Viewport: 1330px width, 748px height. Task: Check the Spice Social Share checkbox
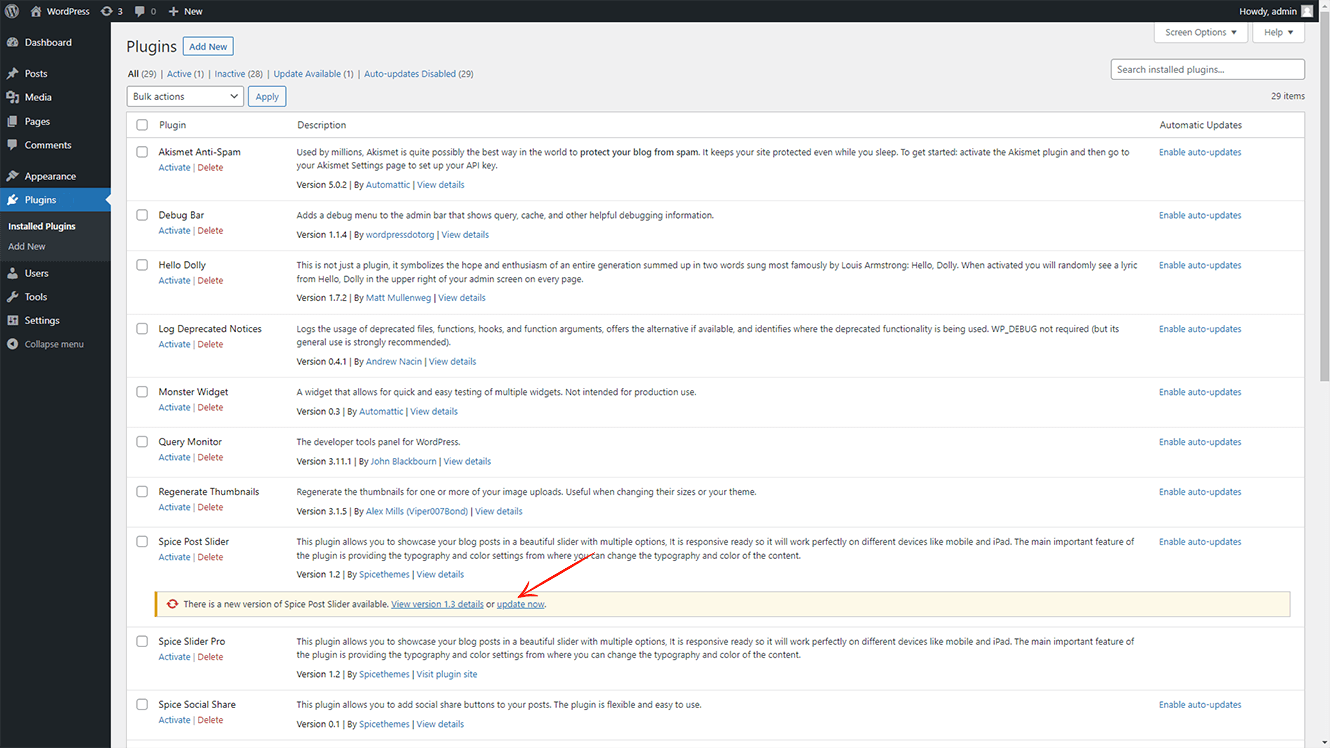tap(142, 705)
